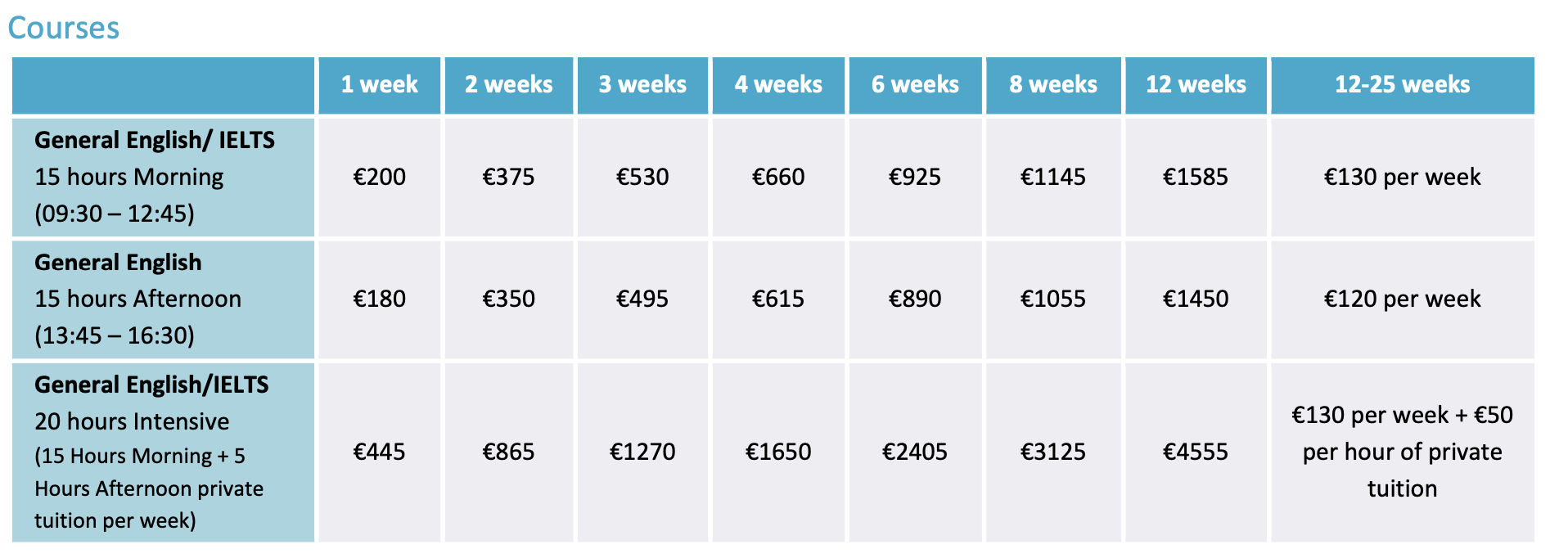Click the 12-25 weeks column header

point(1402,84)
